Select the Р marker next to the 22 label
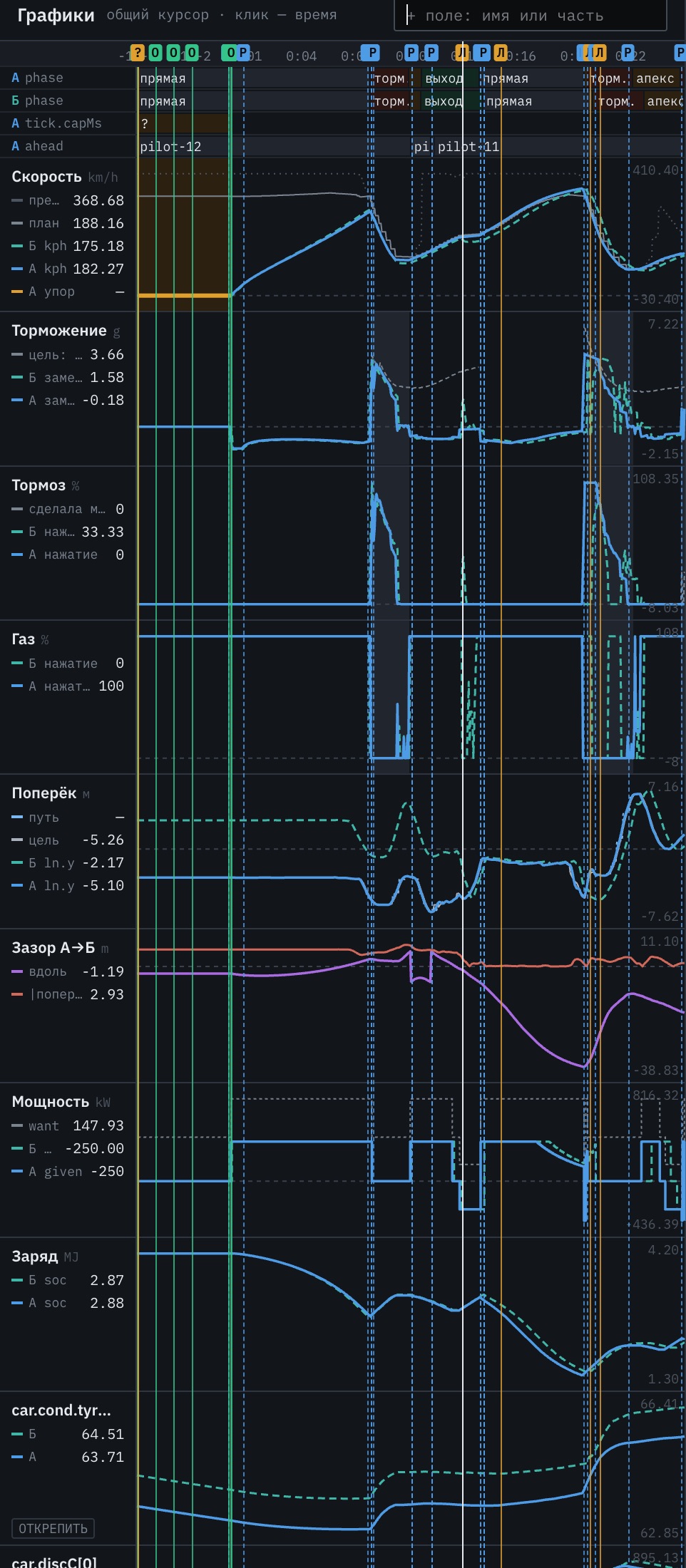The image size is (686, 1568). pyautogui.click(x=628, y=52)
